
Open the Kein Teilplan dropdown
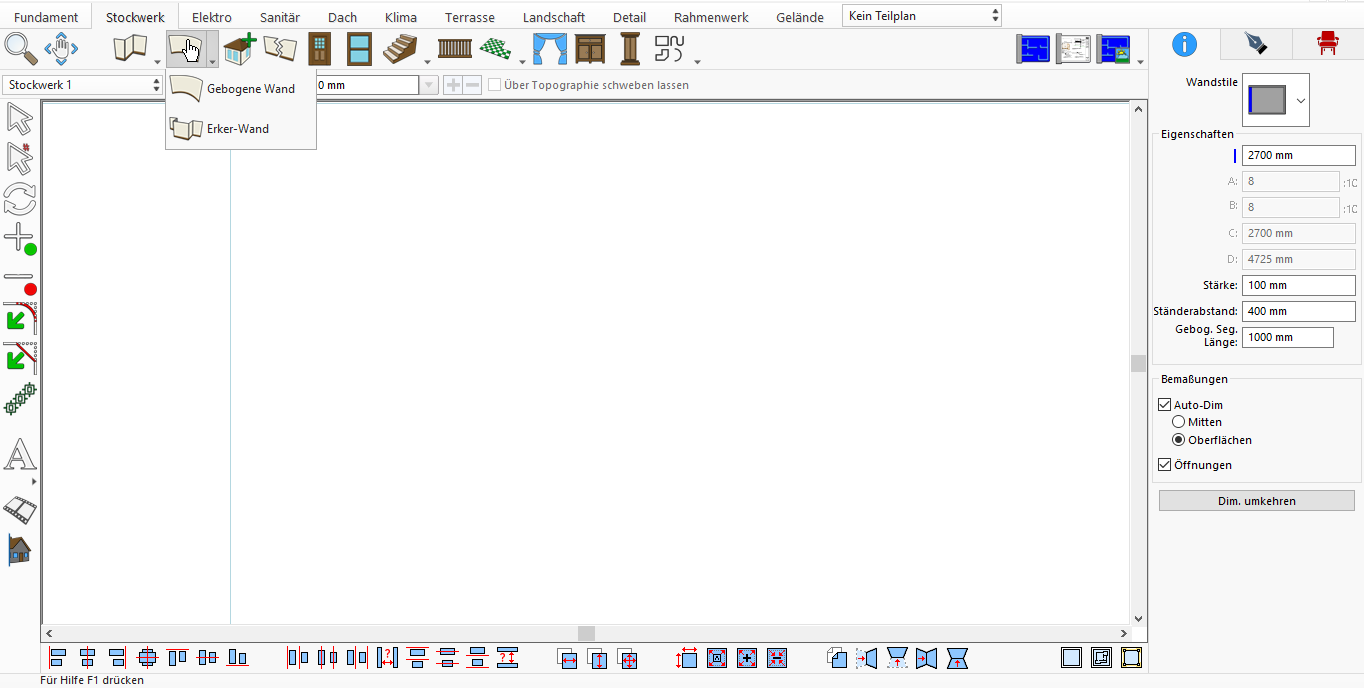(x=922, y=16)
